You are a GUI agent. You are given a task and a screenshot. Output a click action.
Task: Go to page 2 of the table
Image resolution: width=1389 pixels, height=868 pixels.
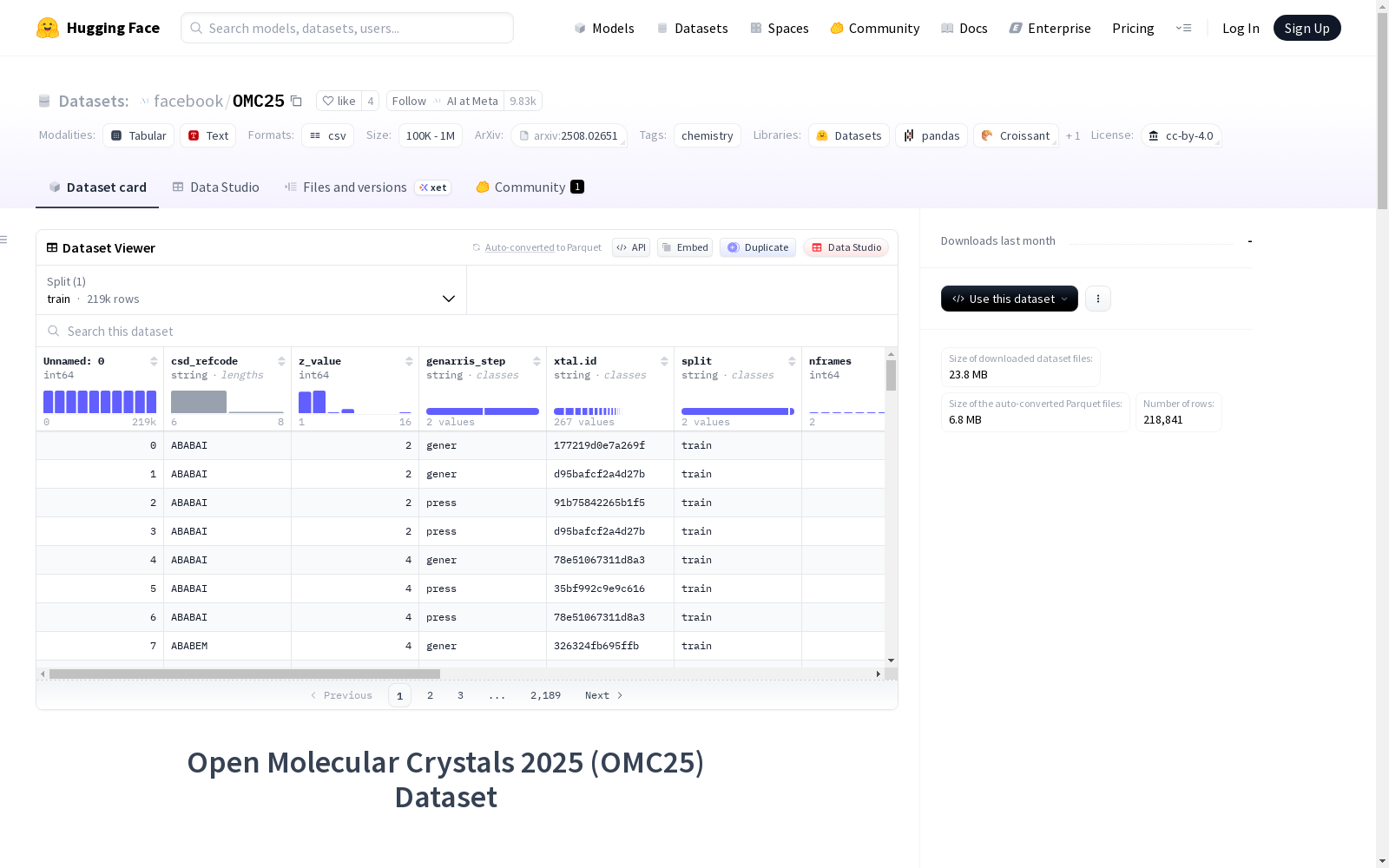point(430,695)
